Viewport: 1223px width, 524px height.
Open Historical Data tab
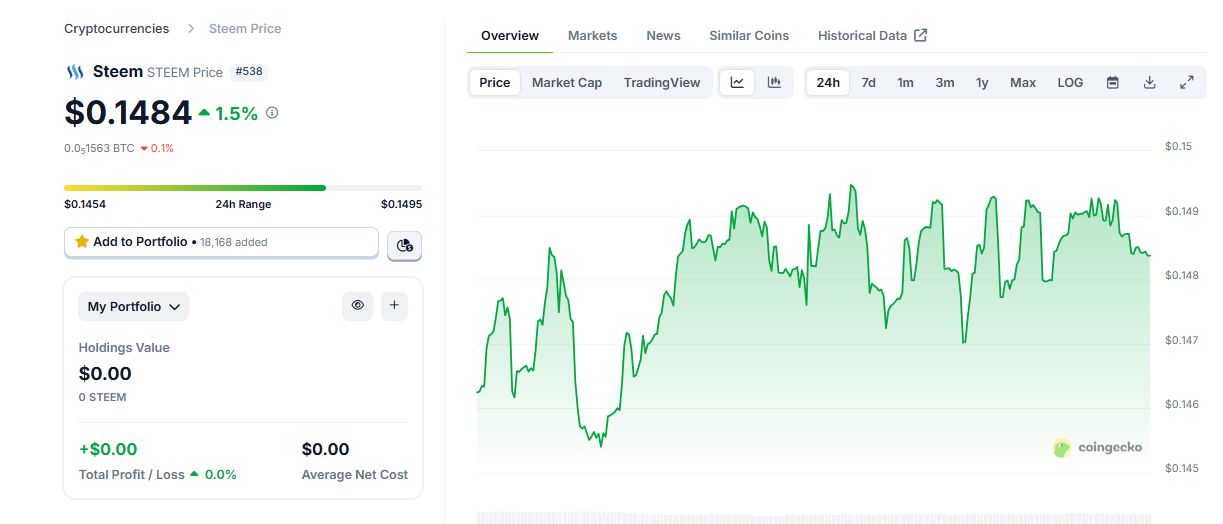(x=872, y=36)
